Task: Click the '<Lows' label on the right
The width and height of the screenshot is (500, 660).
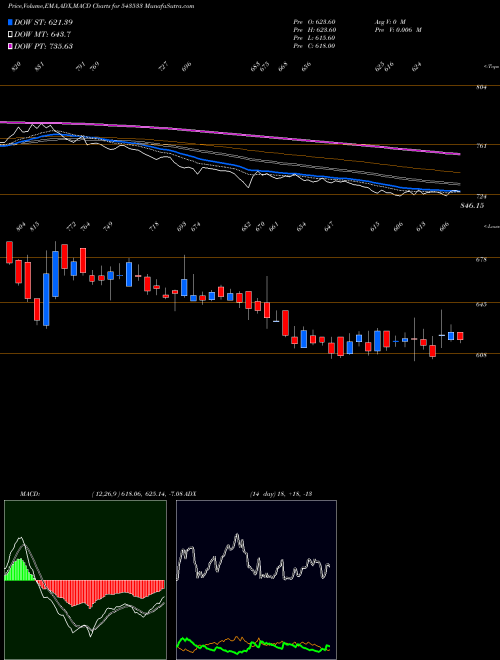Action: (x=490, y=227)
